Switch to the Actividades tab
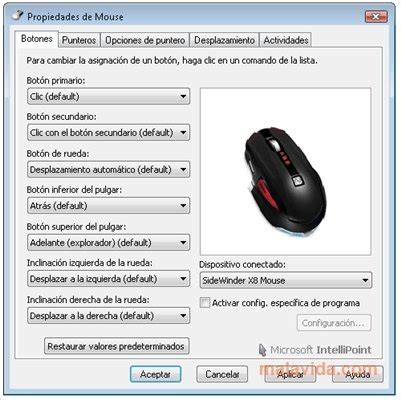 tap(286, 40)
